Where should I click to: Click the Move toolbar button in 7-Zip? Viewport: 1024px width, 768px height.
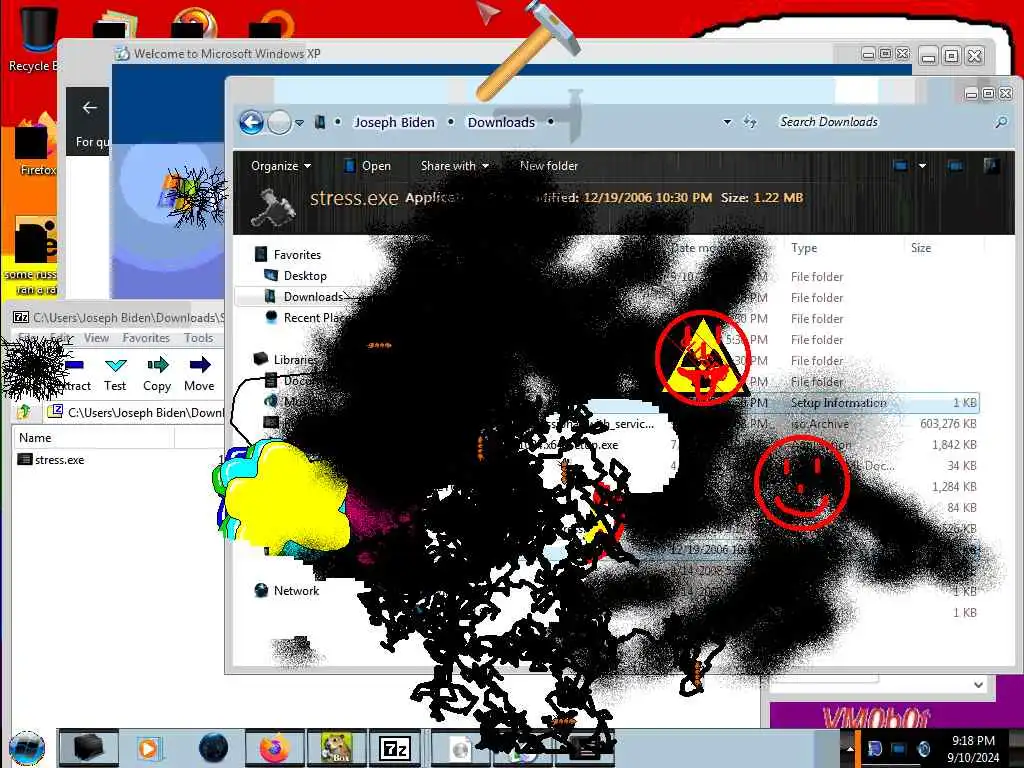point(199,374)
